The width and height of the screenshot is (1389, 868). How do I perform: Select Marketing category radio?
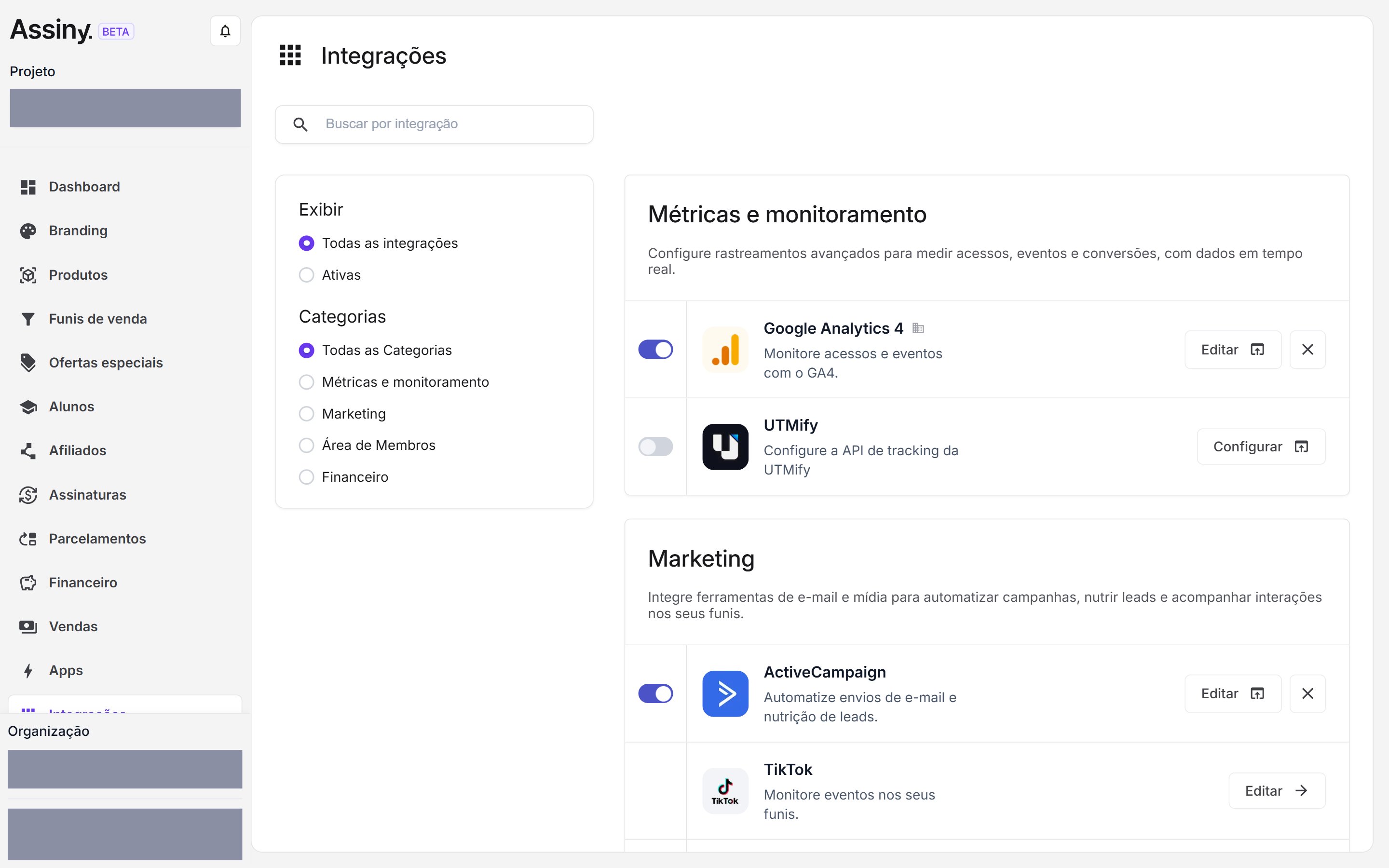pyautogui.click(x=307, y=414)
